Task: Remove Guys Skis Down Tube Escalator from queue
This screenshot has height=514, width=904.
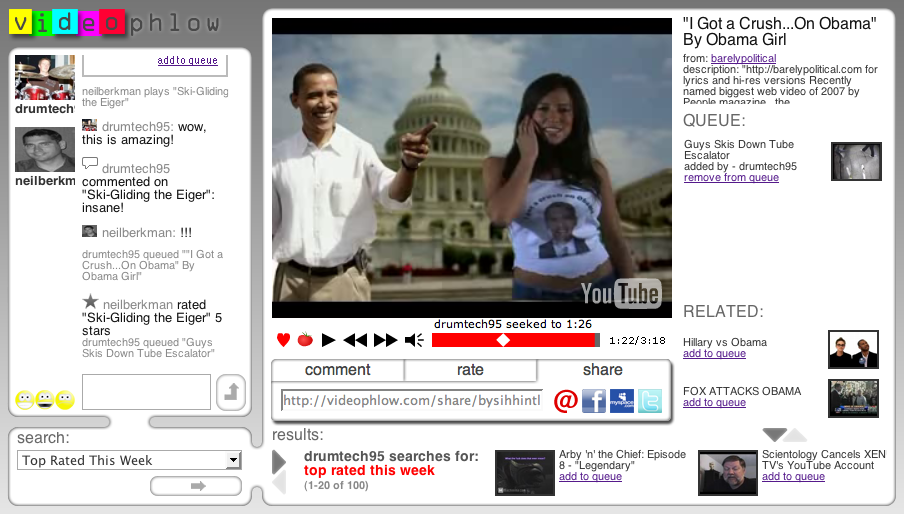Action: pos(731,177)
